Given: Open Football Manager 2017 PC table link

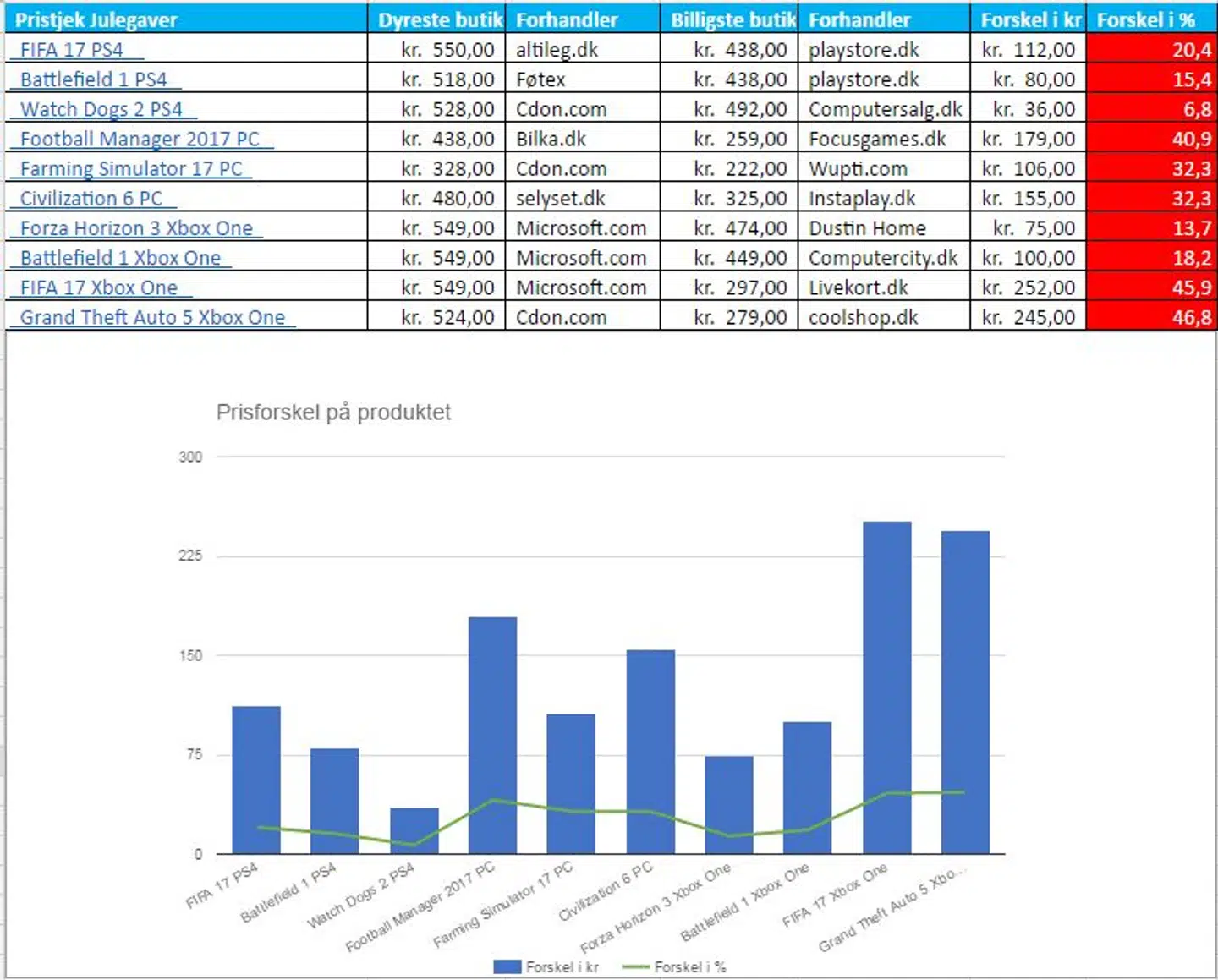Looking at the screenshot, I should [x=140, y=139].
